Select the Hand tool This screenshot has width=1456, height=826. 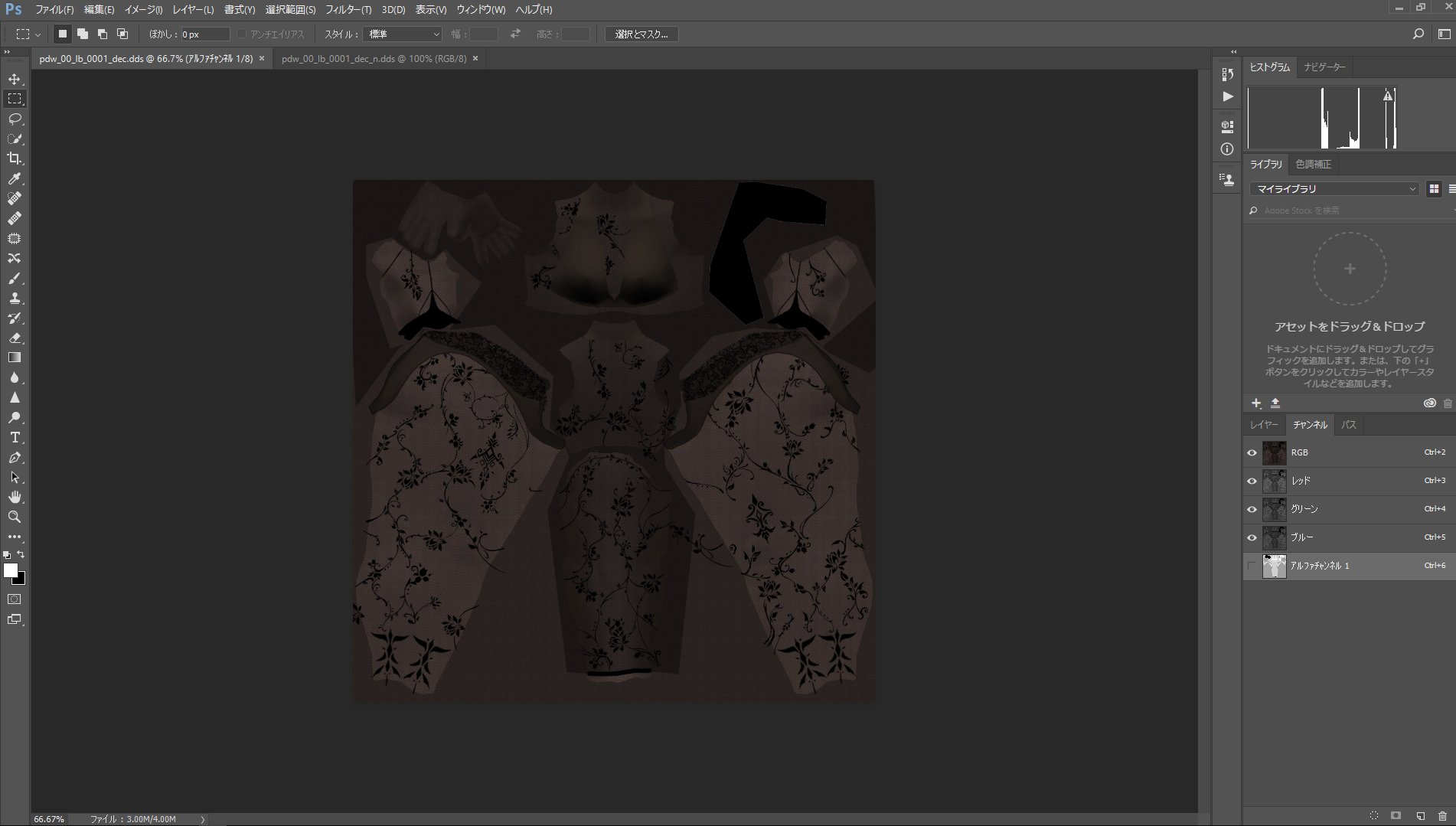pyautogui.click(x=15, y=497)
